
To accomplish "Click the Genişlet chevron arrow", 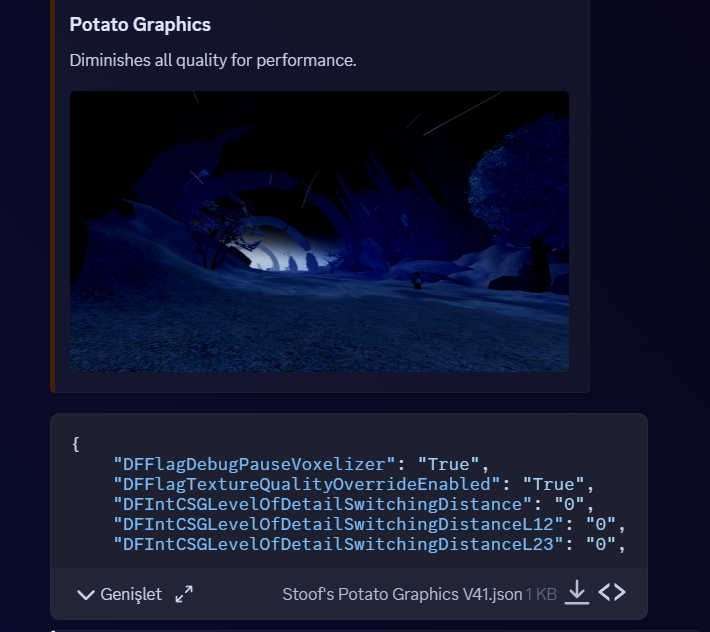I will click(x=86, y=594).
